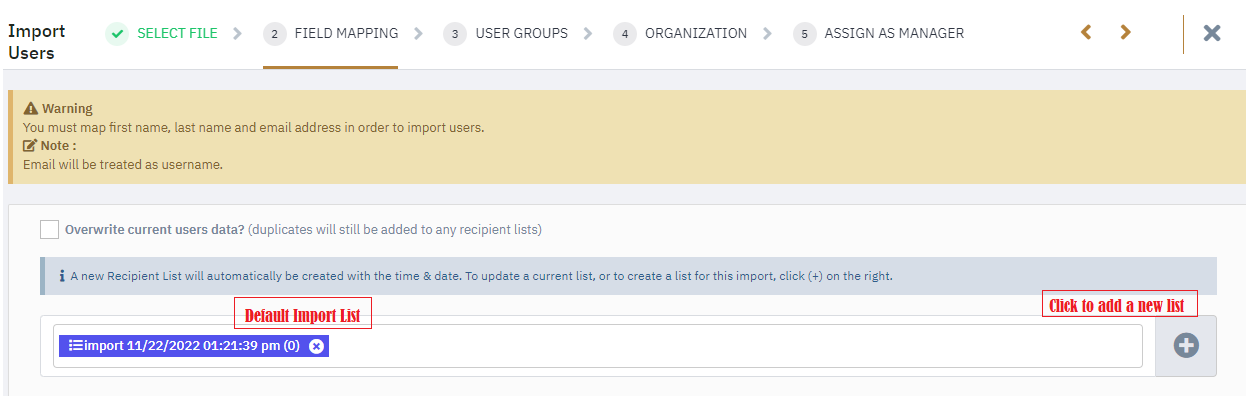Close the Import Users wizard

(x=1212, y=33)
